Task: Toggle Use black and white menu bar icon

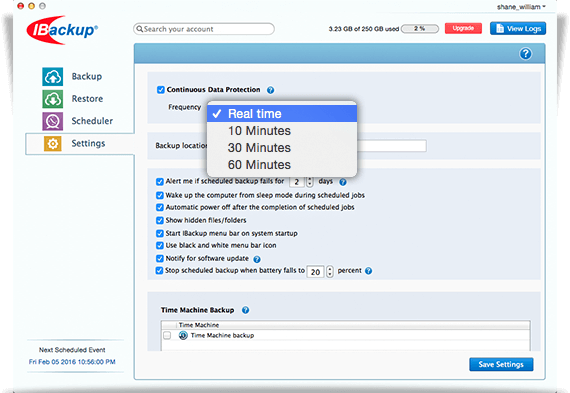Action: (160, 245)
